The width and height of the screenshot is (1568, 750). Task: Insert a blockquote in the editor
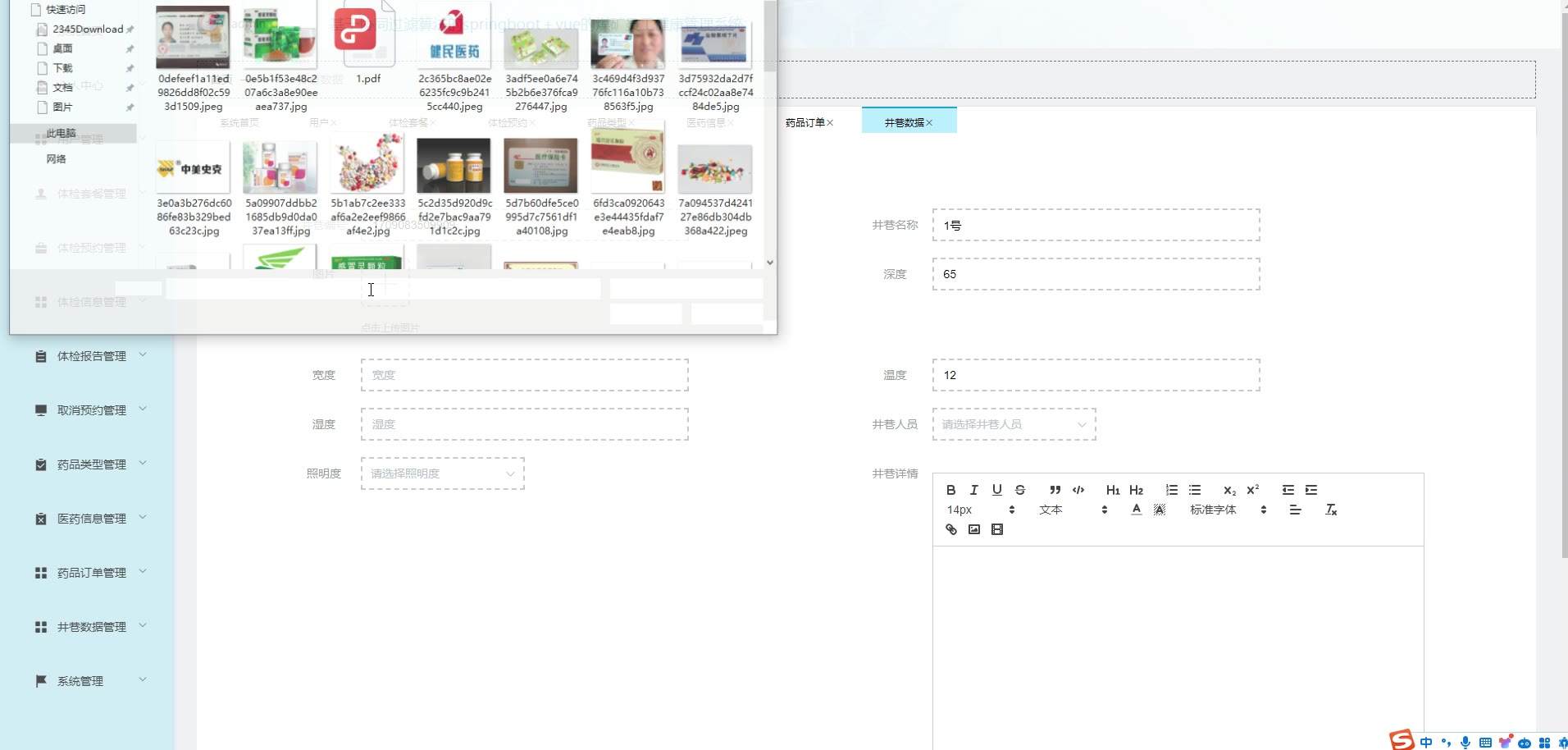1055,490
